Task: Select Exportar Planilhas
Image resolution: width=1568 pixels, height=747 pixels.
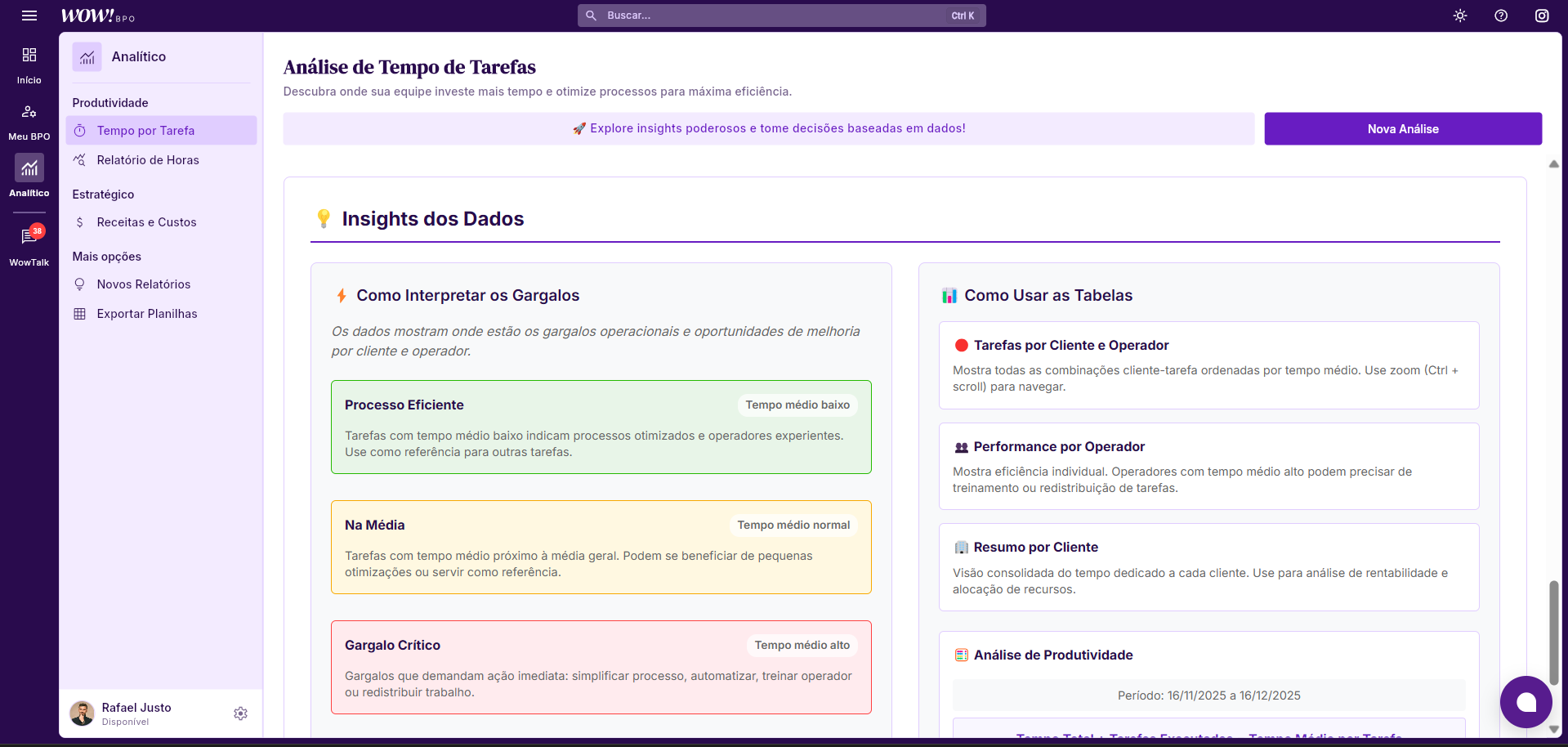Action: coord(147,314)
